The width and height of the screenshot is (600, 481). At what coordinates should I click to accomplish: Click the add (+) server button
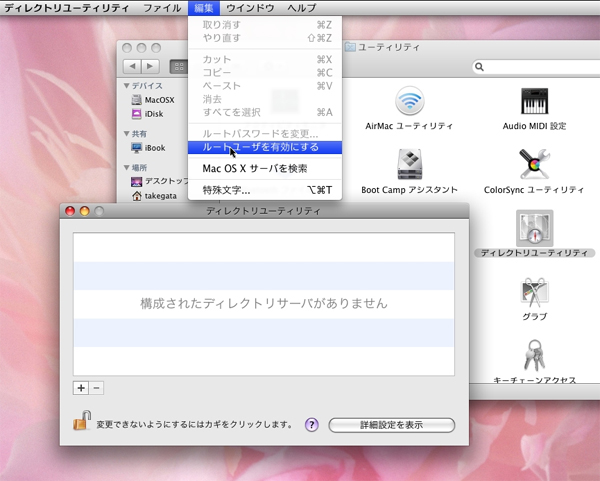tap(81, 388)
